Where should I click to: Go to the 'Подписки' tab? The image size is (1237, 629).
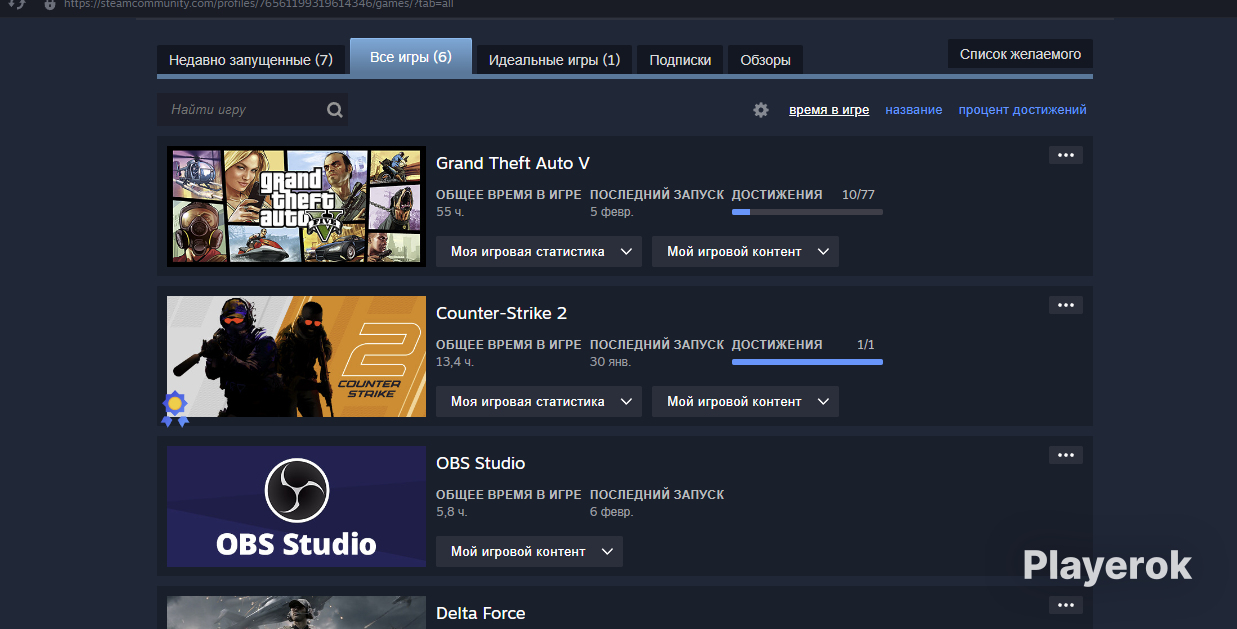[x=680, y=60]
